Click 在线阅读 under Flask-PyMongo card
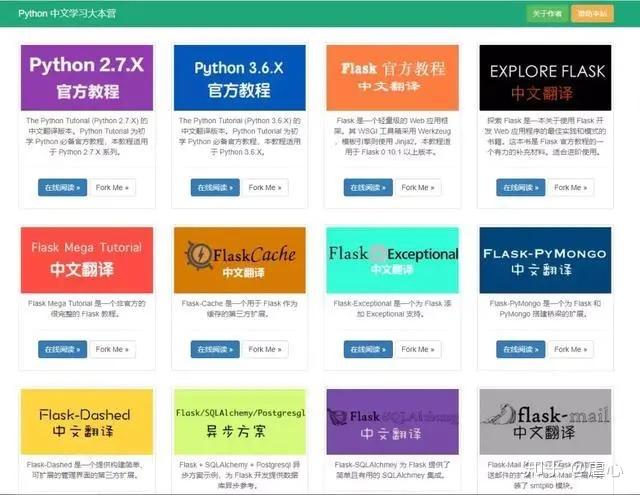This screenshot has width=640, height=495. click(521, 349)
